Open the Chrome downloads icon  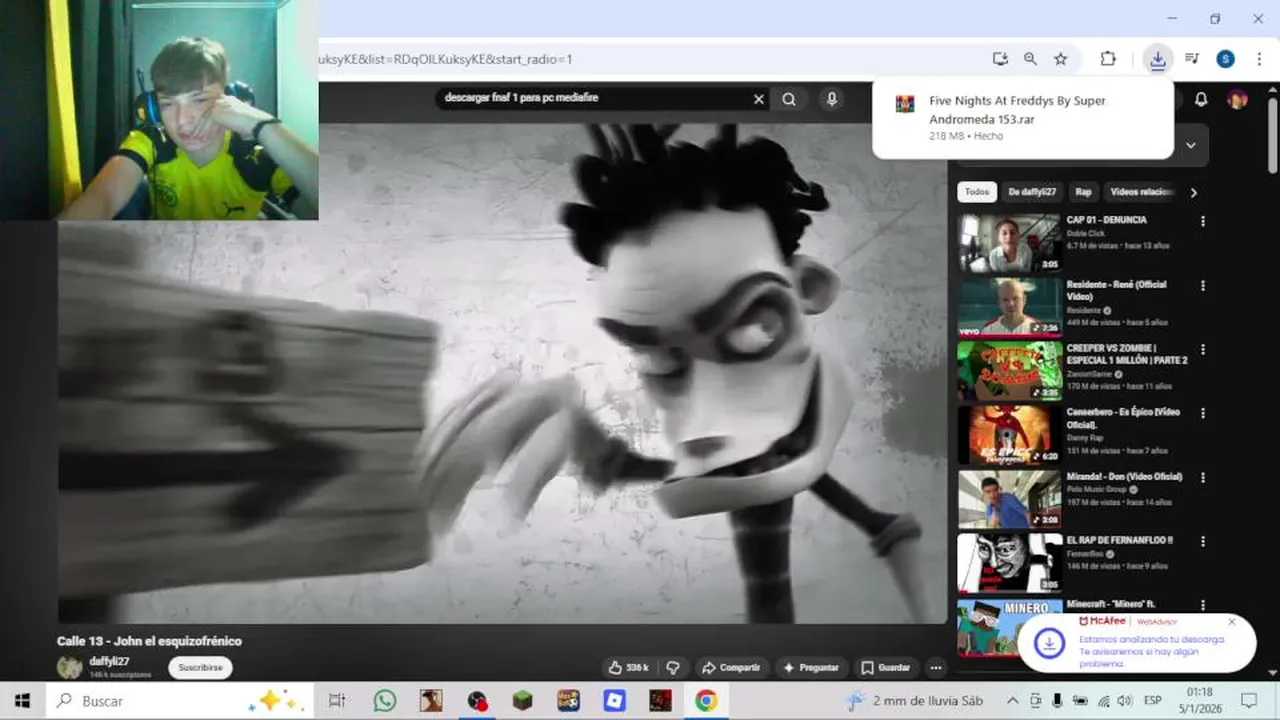pos(1157,59)
